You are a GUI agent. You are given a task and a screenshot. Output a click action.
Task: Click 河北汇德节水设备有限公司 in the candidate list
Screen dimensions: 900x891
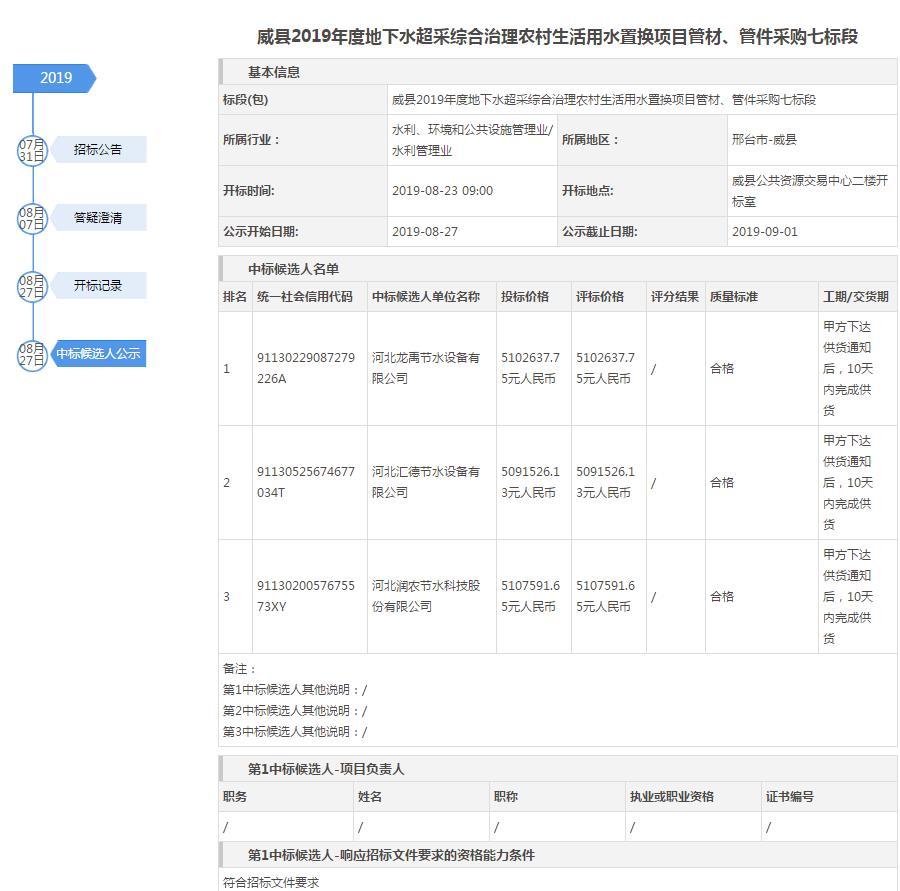(426, 482)
